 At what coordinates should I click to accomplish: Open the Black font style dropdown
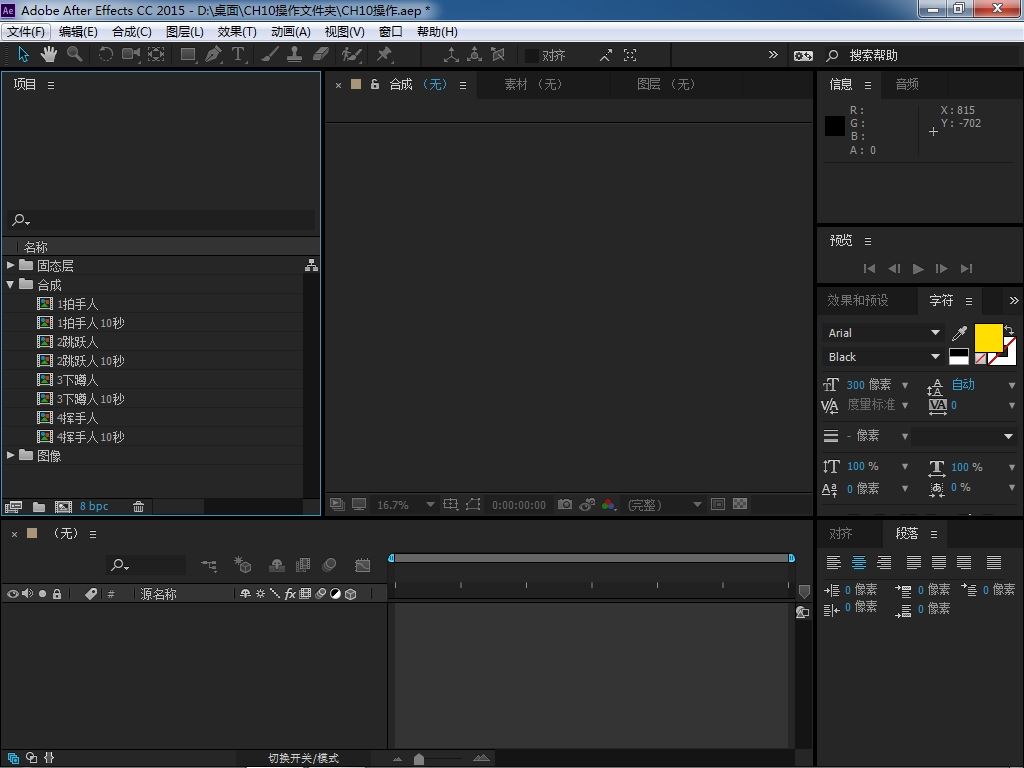(x=882, y=357)
